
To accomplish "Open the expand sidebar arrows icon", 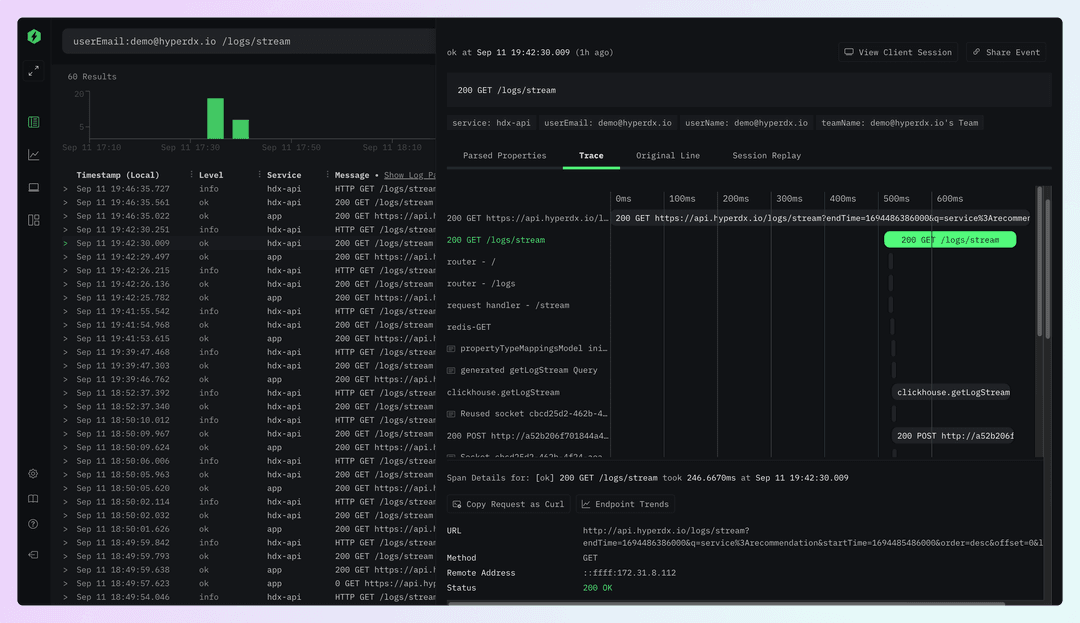I will 32,71.
